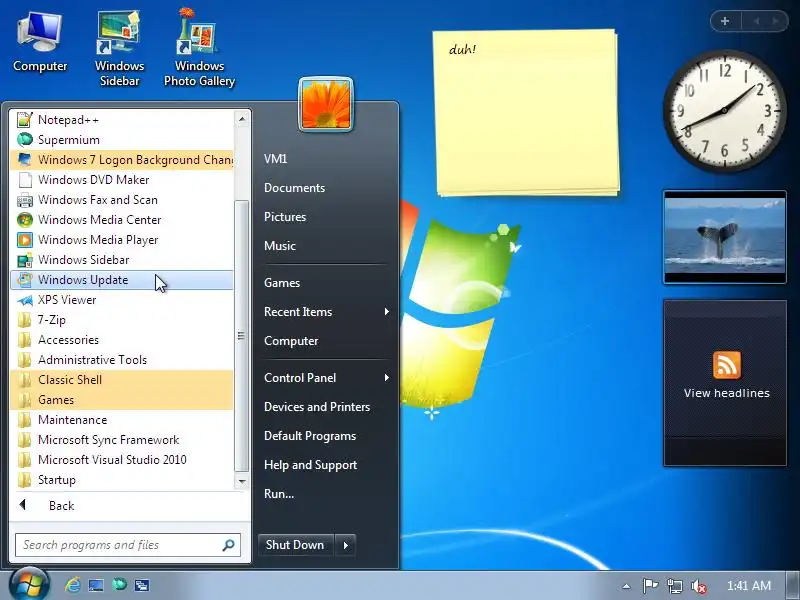
Task: Open Pictures from the start menu
Action: pyautogui.click(x=285, y=217)
